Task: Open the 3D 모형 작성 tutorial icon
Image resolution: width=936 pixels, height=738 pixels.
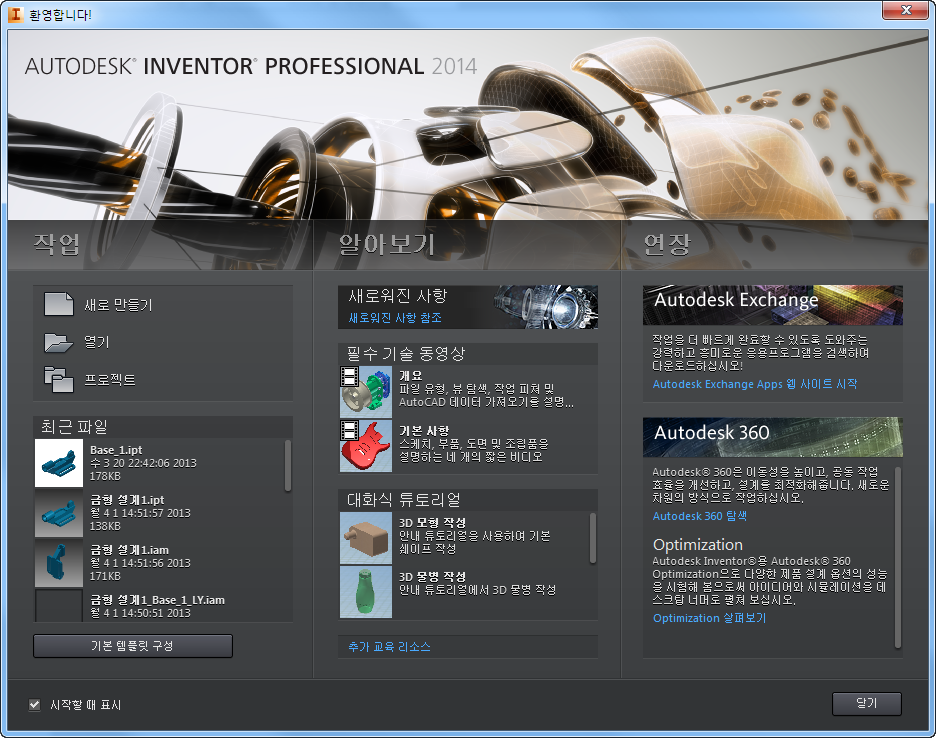Action: [x=366, y=538]
